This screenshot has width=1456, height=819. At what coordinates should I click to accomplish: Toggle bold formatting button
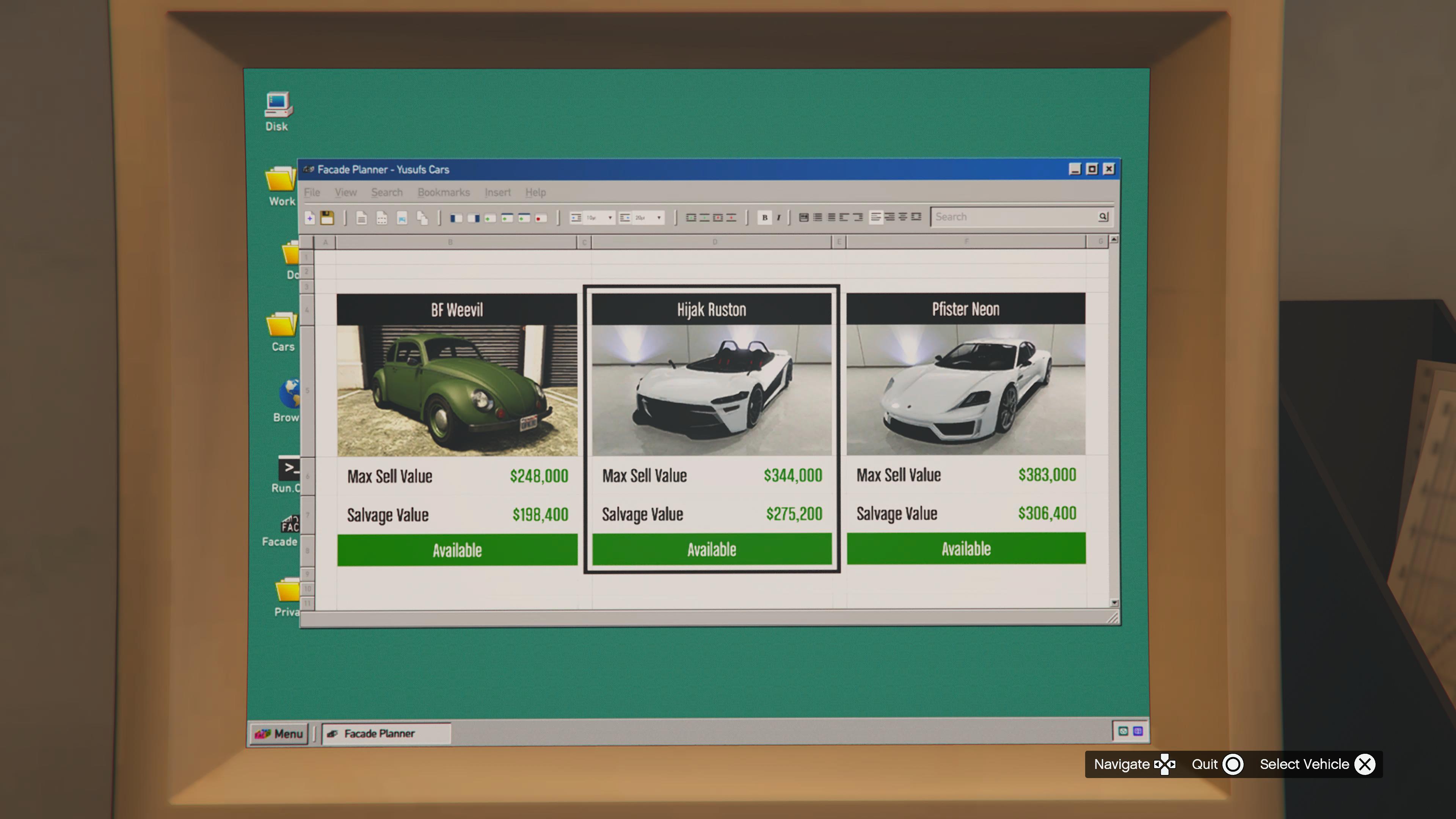tap(764, 217)
